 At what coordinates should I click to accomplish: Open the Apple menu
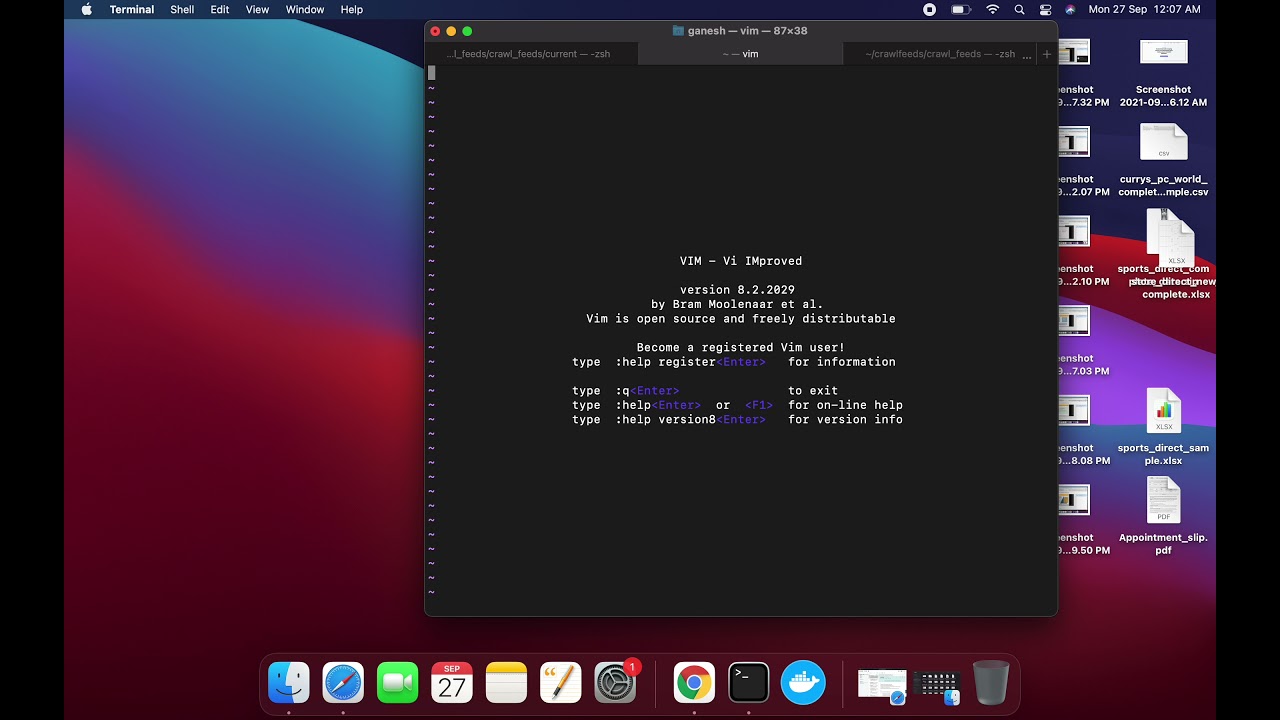(x=86, y=9)
